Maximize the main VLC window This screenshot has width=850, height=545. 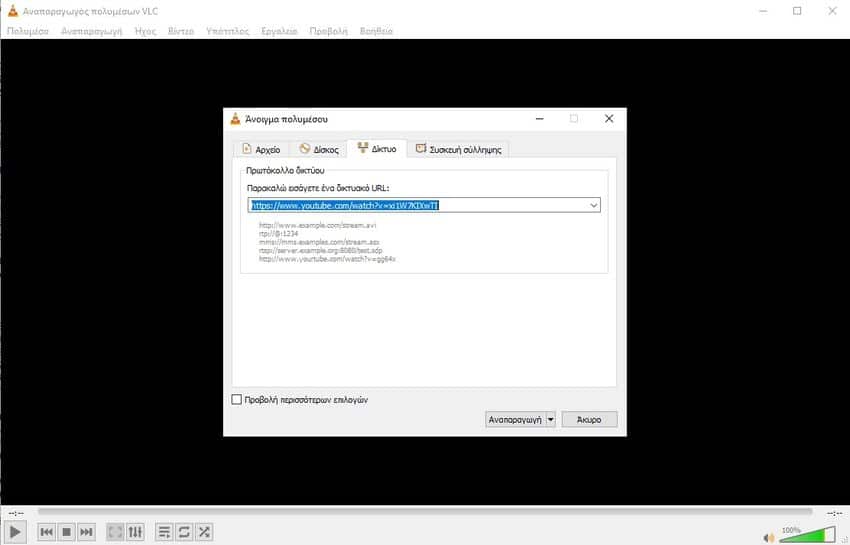click(797, 11)
